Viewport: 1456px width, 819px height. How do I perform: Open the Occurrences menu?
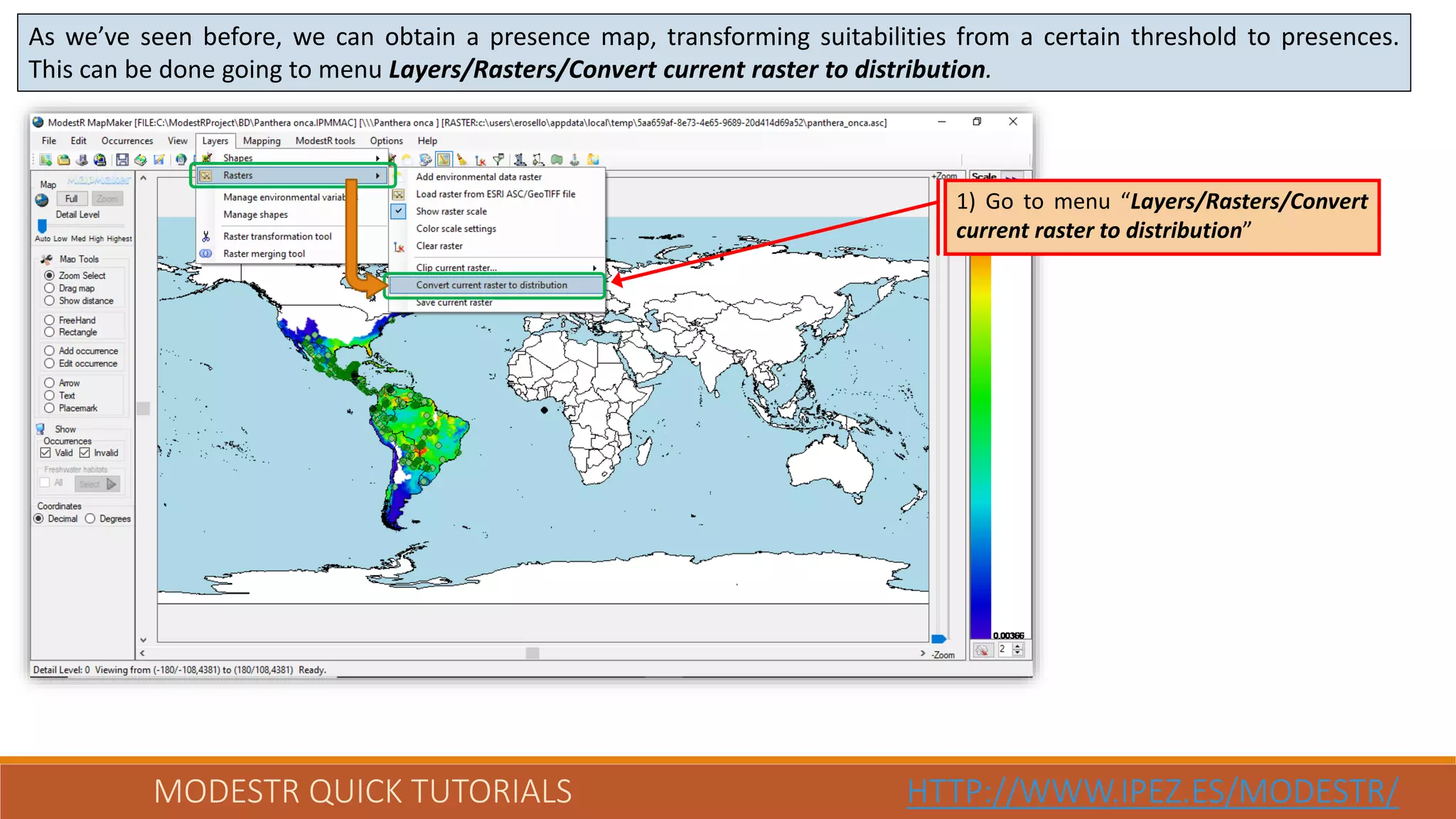pos(127,141)
